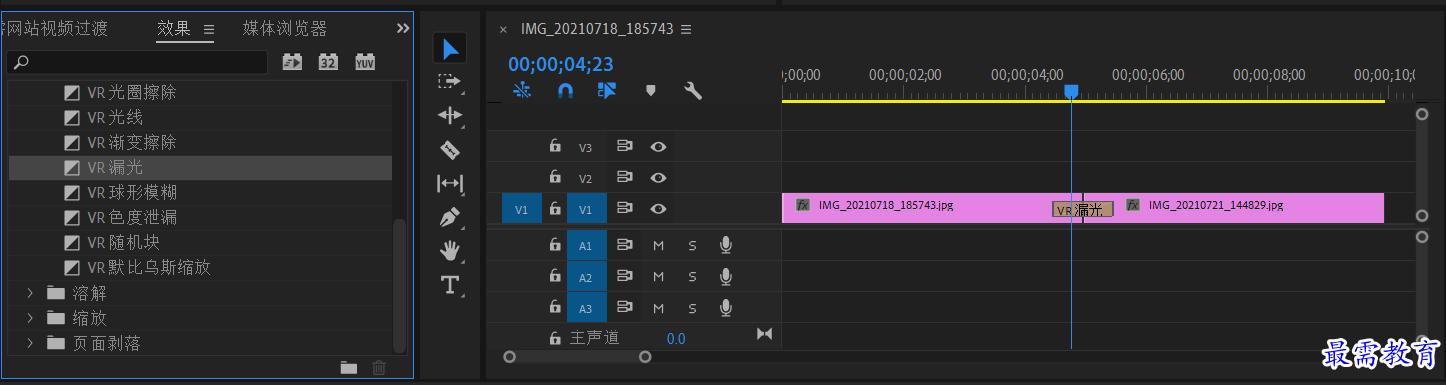Toggle V2 track lock
Image resolution: width=1446 pixels, height=385 pixels.
(x=555, y=178)
